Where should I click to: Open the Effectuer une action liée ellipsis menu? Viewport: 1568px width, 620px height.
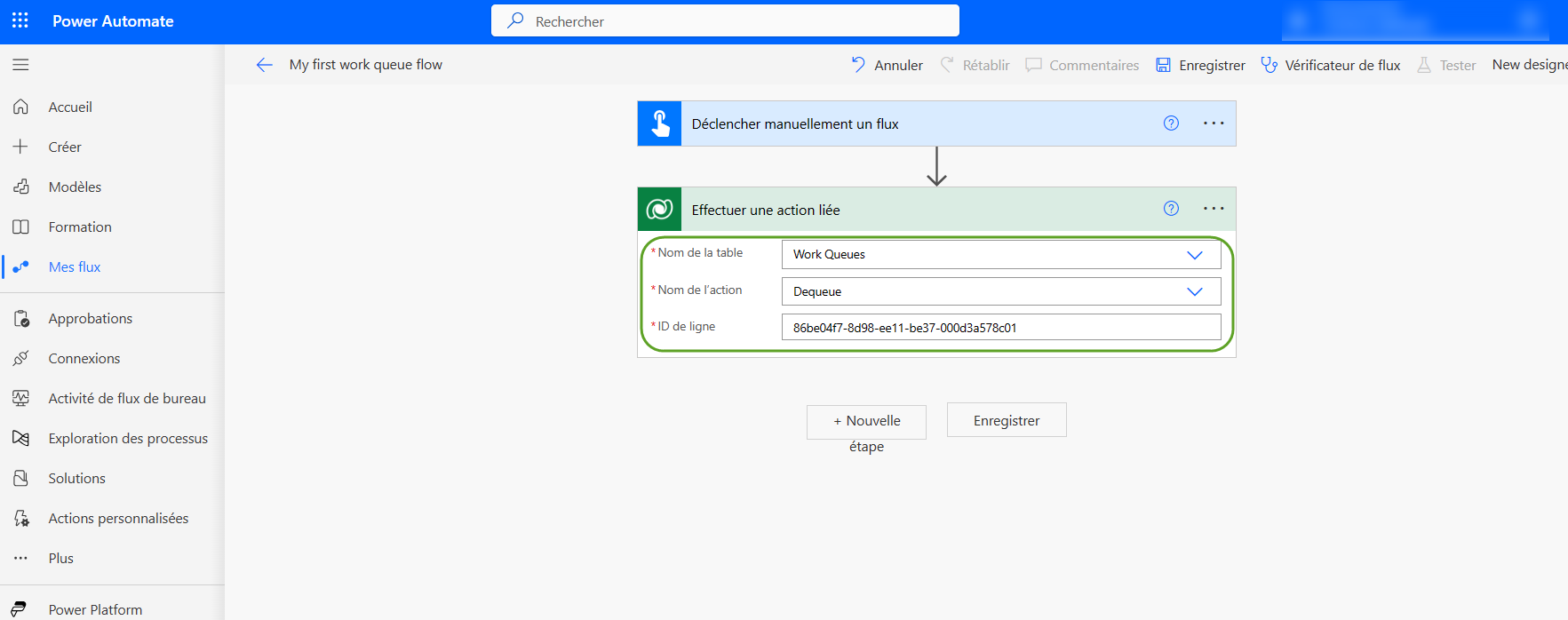[x=1214, y=209]
